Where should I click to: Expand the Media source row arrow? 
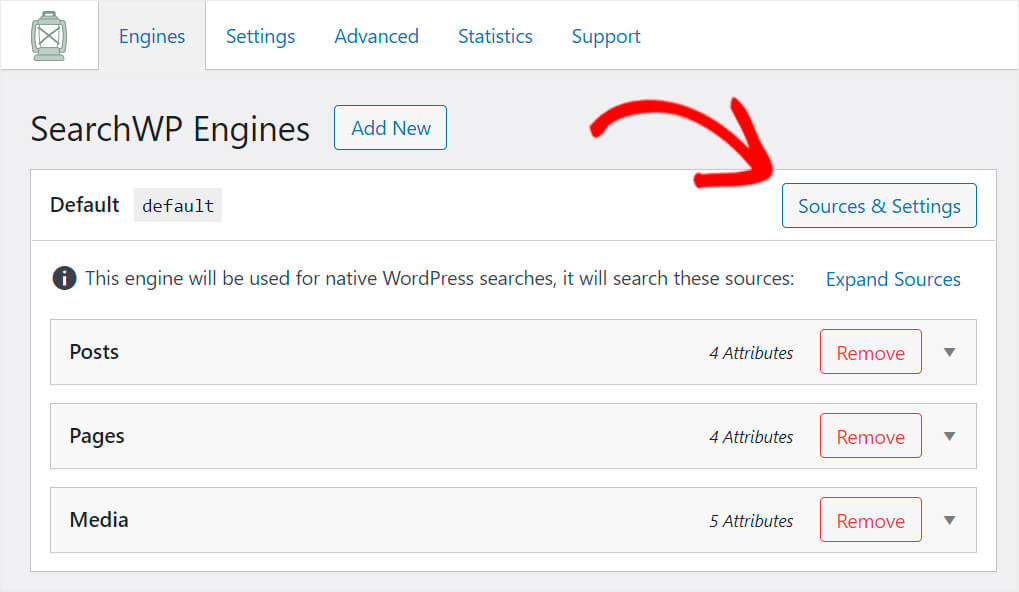click(949, 520)
